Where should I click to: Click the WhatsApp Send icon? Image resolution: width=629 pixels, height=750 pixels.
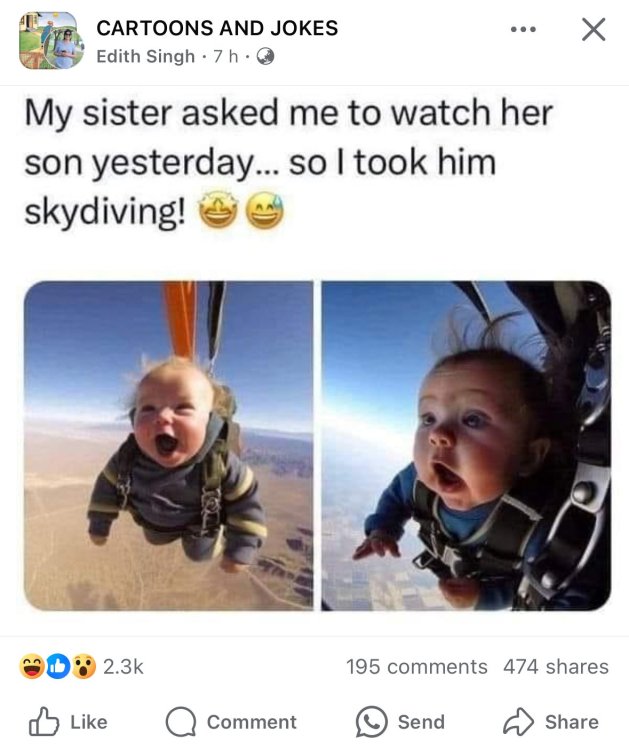pyautogui.click(x=371, y=722)
